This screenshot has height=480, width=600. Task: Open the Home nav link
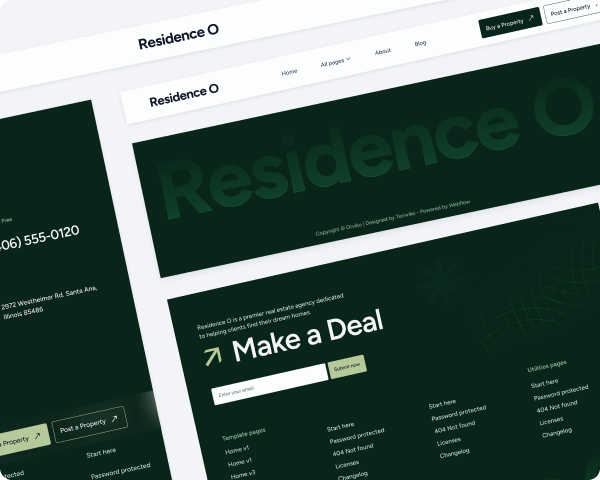pyautogui.click(x=289, y=72)
